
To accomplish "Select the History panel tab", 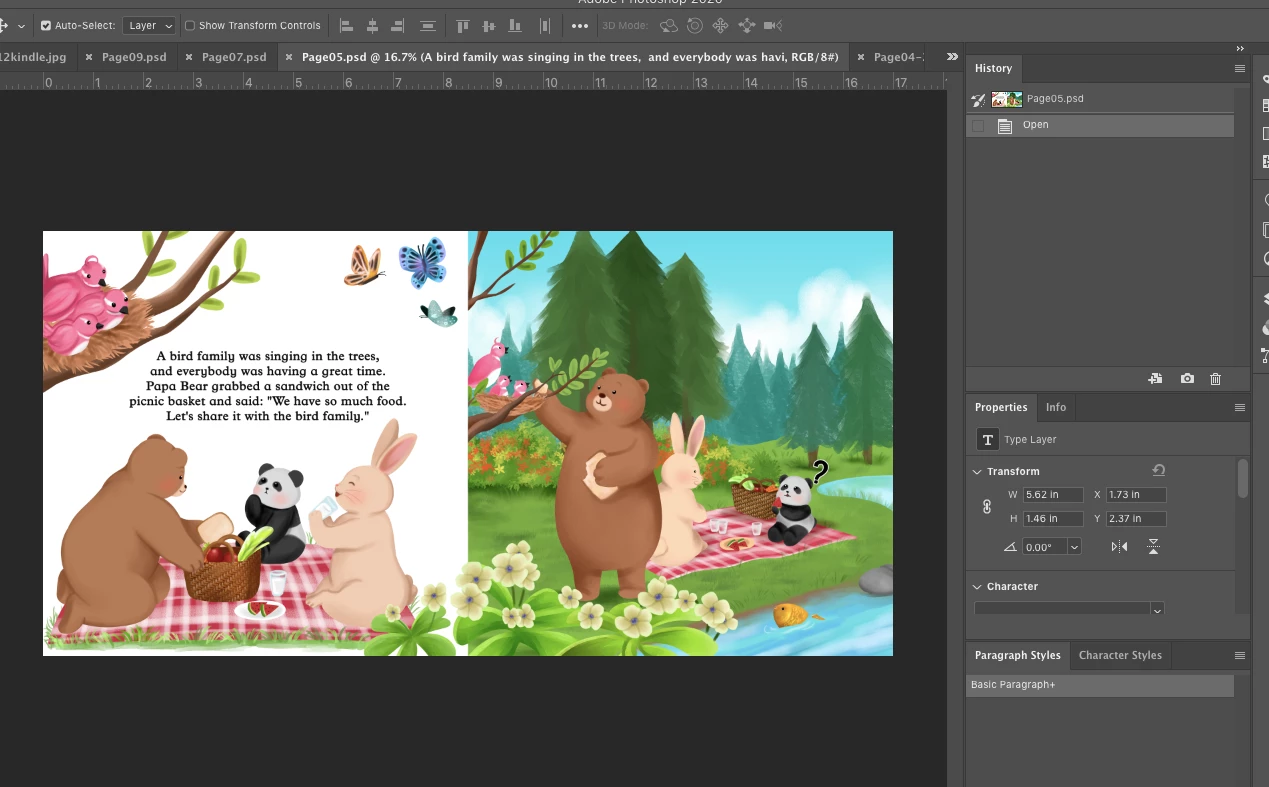I will click(993, 68).
